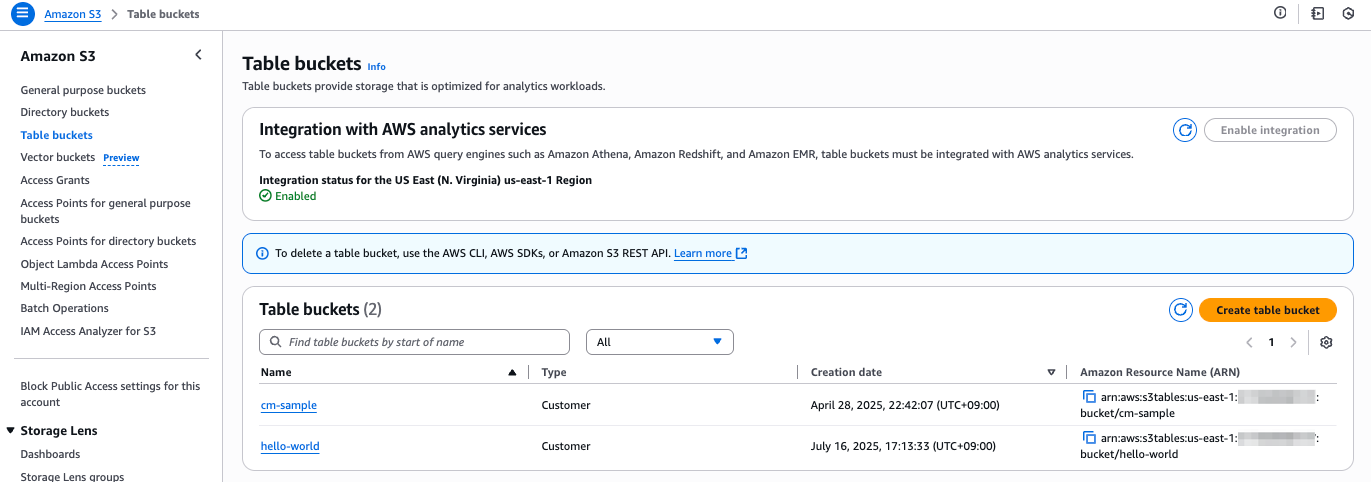Open Vector buckets page
This screenshot has height=482, width=1371.
(58, 157)
